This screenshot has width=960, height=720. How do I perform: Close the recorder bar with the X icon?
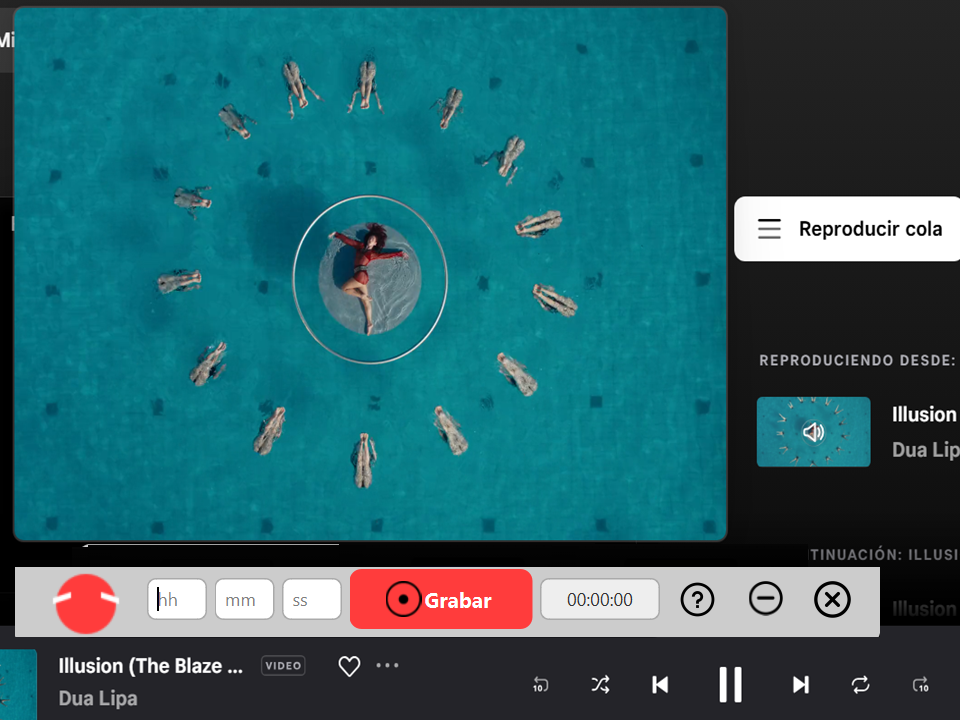coord(832,600)
